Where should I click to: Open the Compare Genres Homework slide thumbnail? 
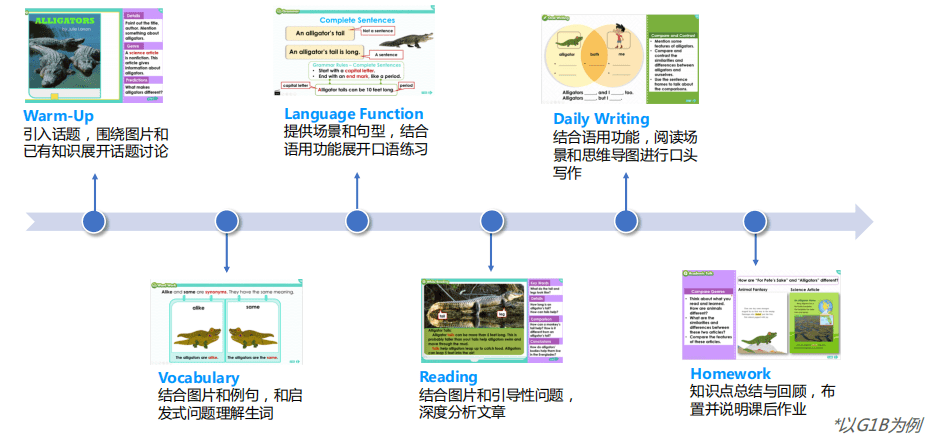(x=762, y=315)
